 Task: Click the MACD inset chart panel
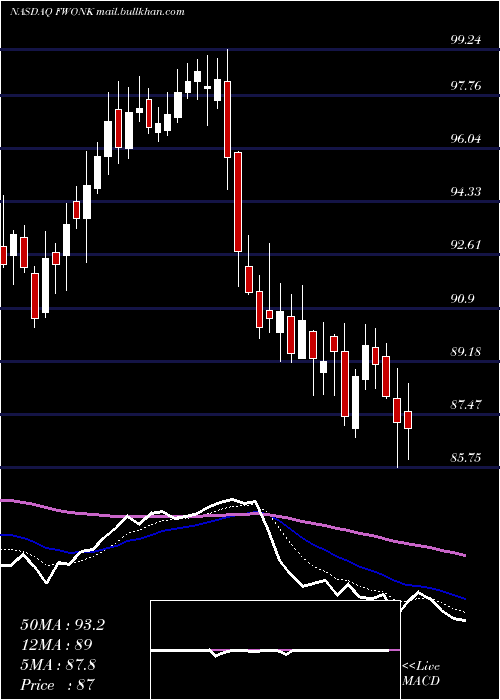(x=275, y=650)
